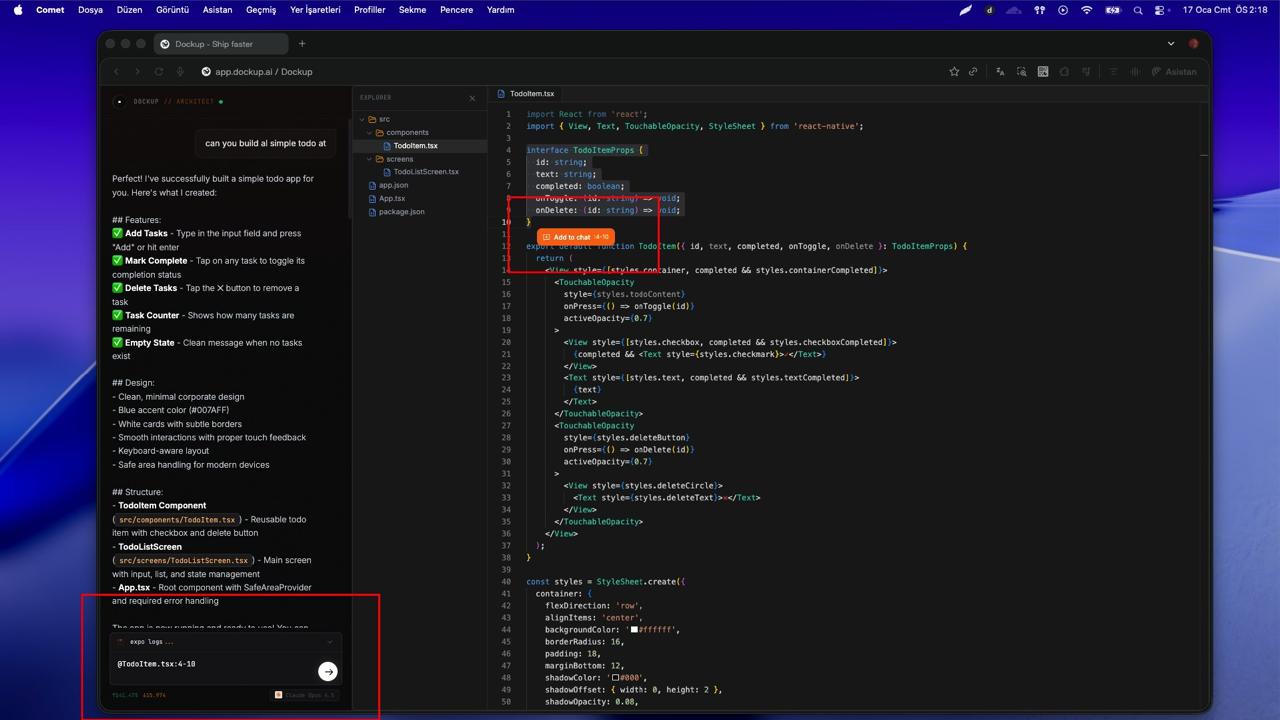Click the orange Add to chat button
1280x720 pixels.
point(575,237)
